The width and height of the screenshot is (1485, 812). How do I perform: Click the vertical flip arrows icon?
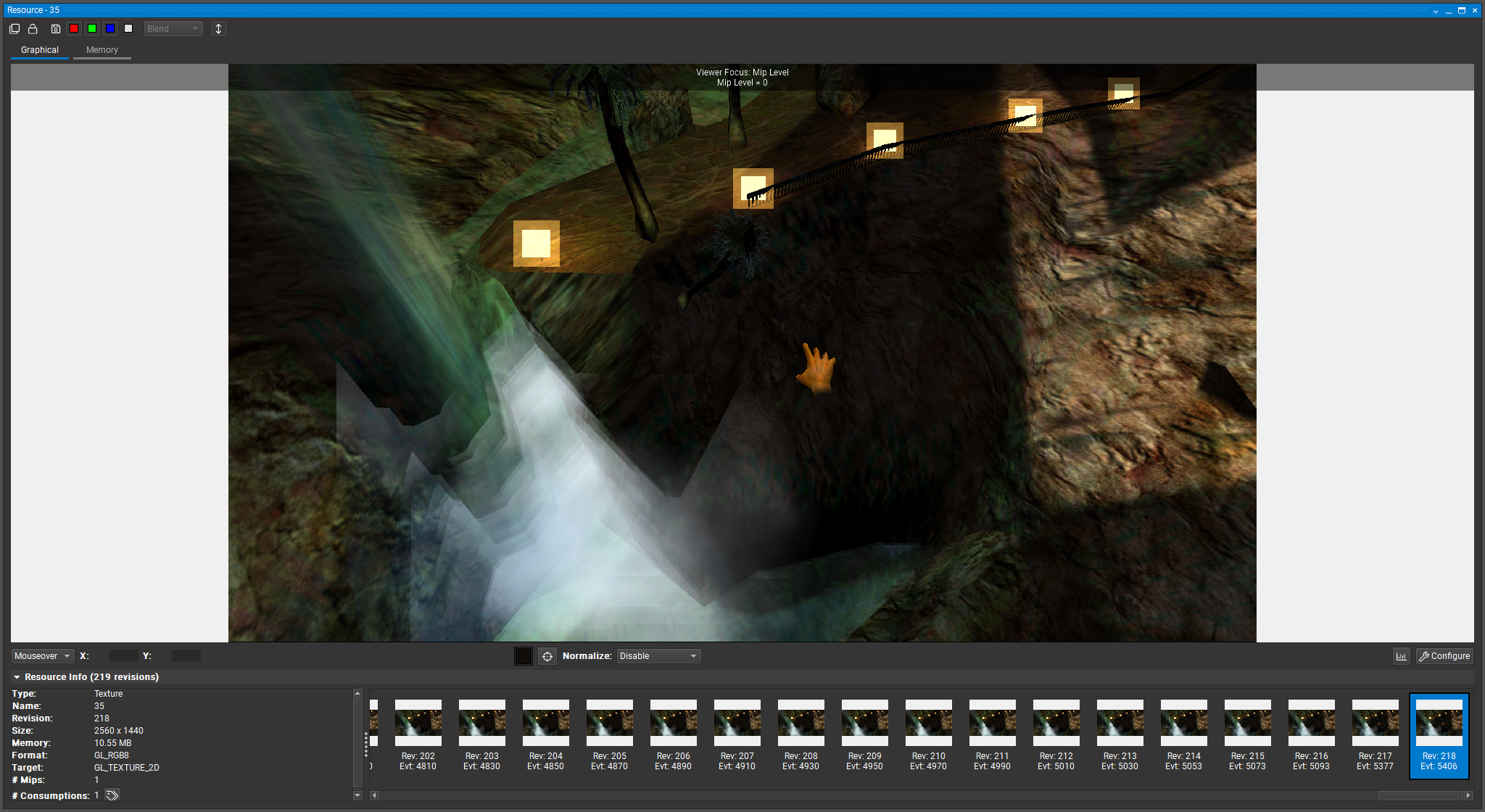click(218, 29)
